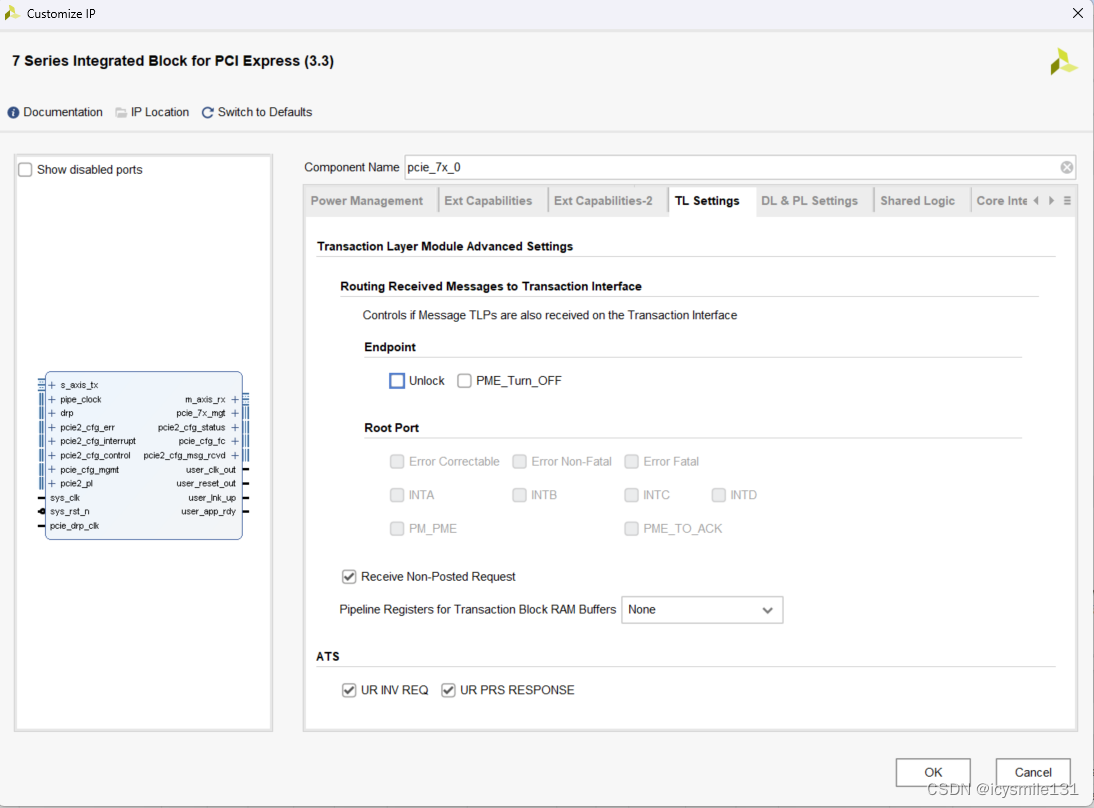Uncheck UR INV REQ option
Viewport: 1094px width, 808px height.
349,690
